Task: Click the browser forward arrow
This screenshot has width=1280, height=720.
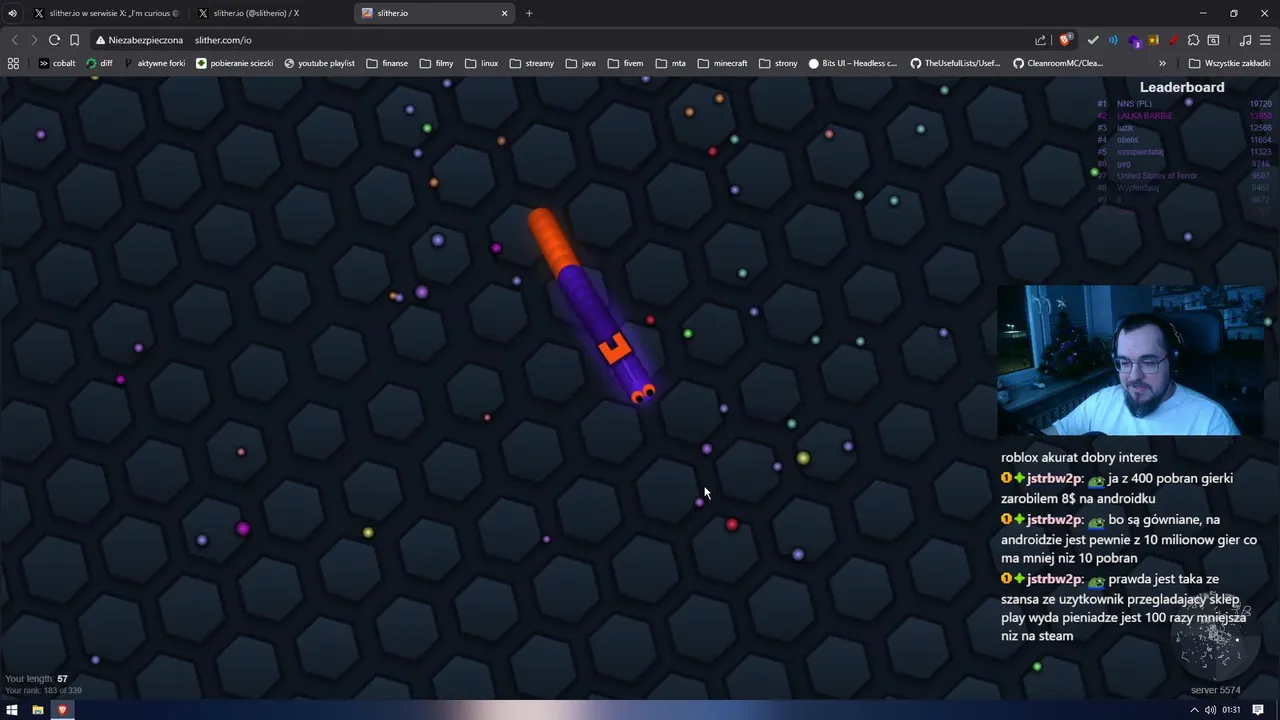Action: point(34,40)
